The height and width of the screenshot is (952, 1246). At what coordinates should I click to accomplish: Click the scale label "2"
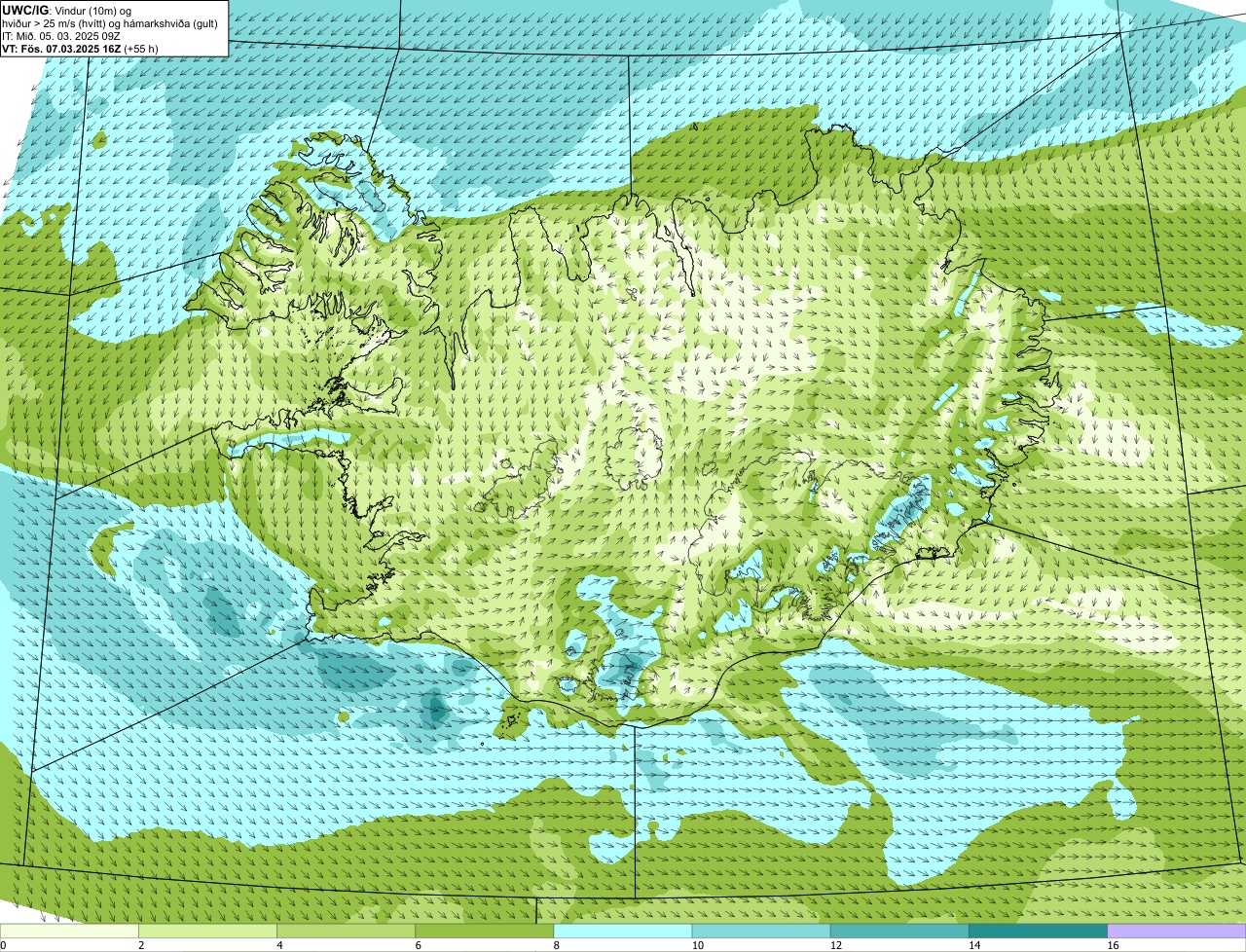[x=141, y=945]
